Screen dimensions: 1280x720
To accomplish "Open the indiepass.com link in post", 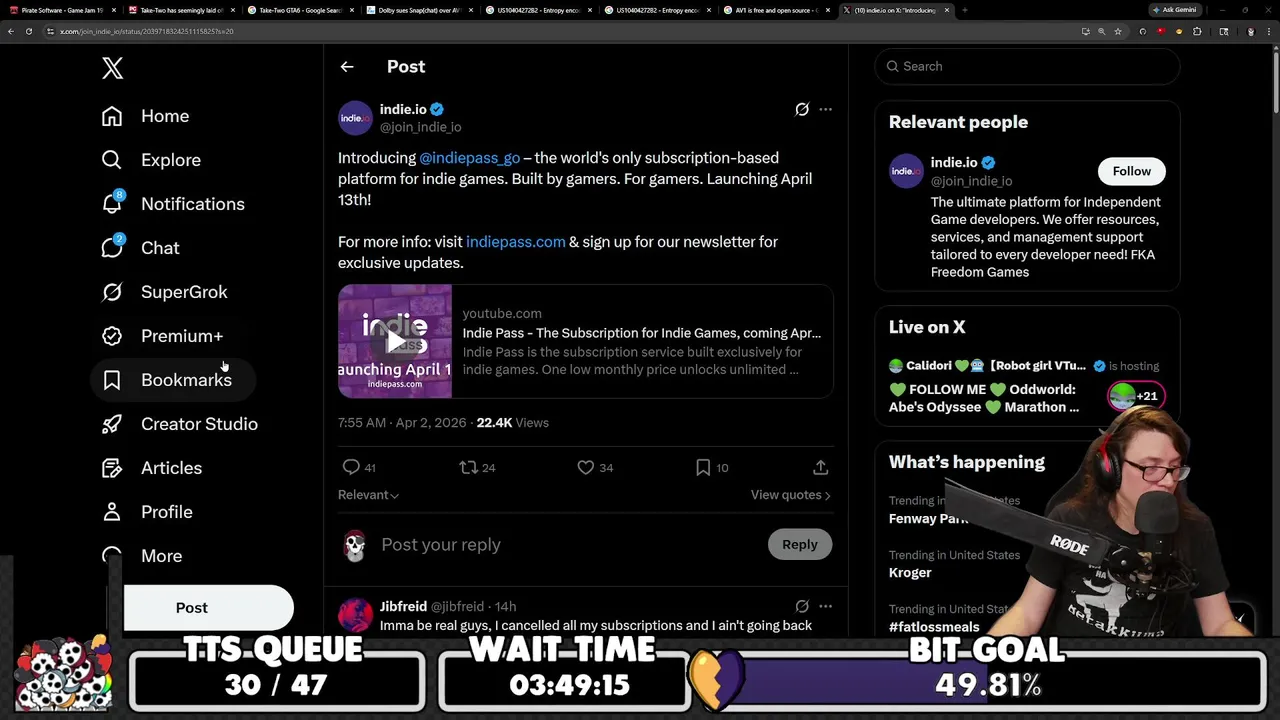I will (515, 242).
